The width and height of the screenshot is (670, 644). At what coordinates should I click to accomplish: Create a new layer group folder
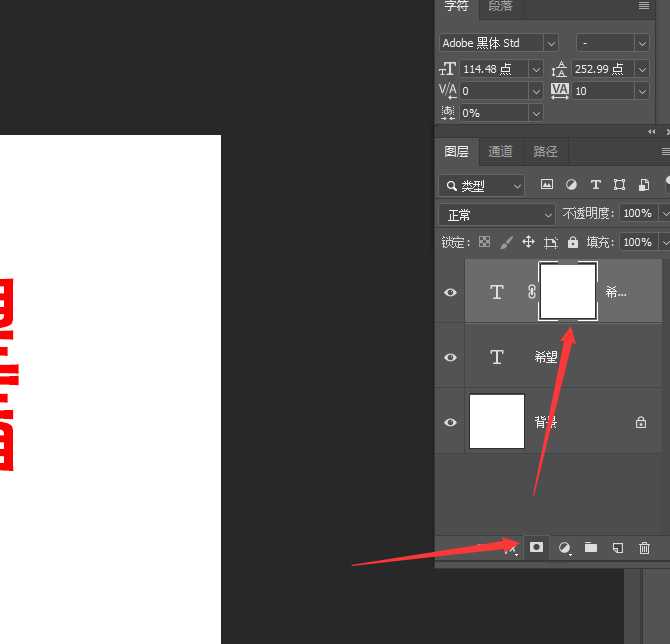(x=591, y=547)
